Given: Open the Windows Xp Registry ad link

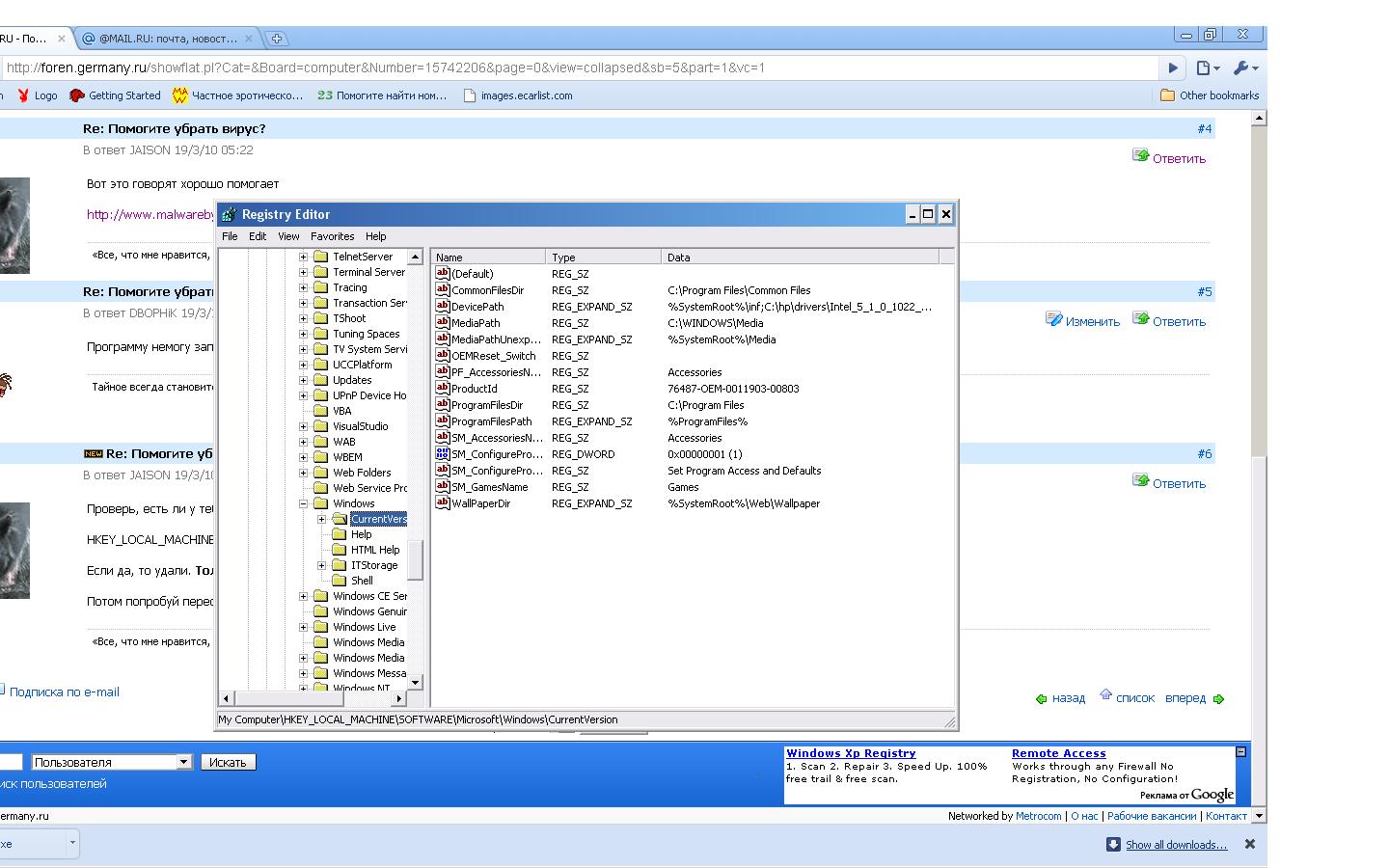Looking at the screenshot, I should [851, 753].
